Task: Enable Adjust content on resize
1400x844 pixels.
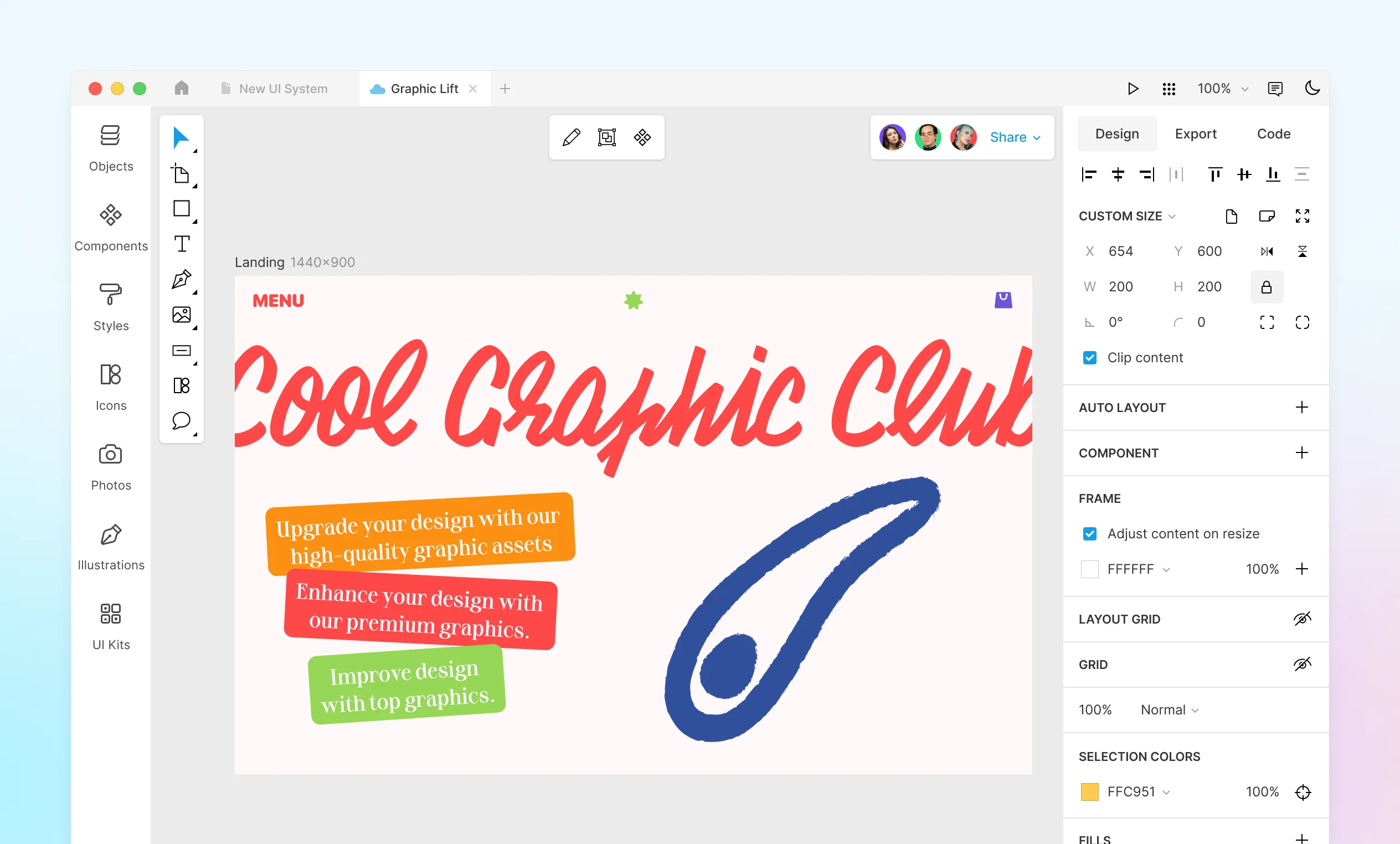Action: 1090,531
